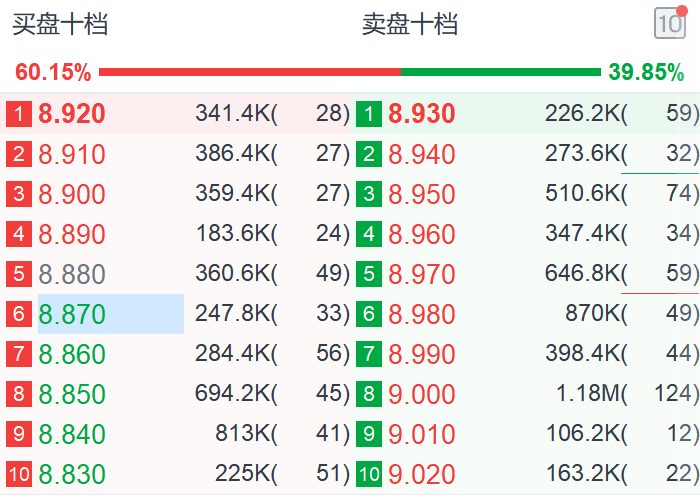Click the ask price 8.930
Screen dimensions: 700x500
click(x=421, y=114)
